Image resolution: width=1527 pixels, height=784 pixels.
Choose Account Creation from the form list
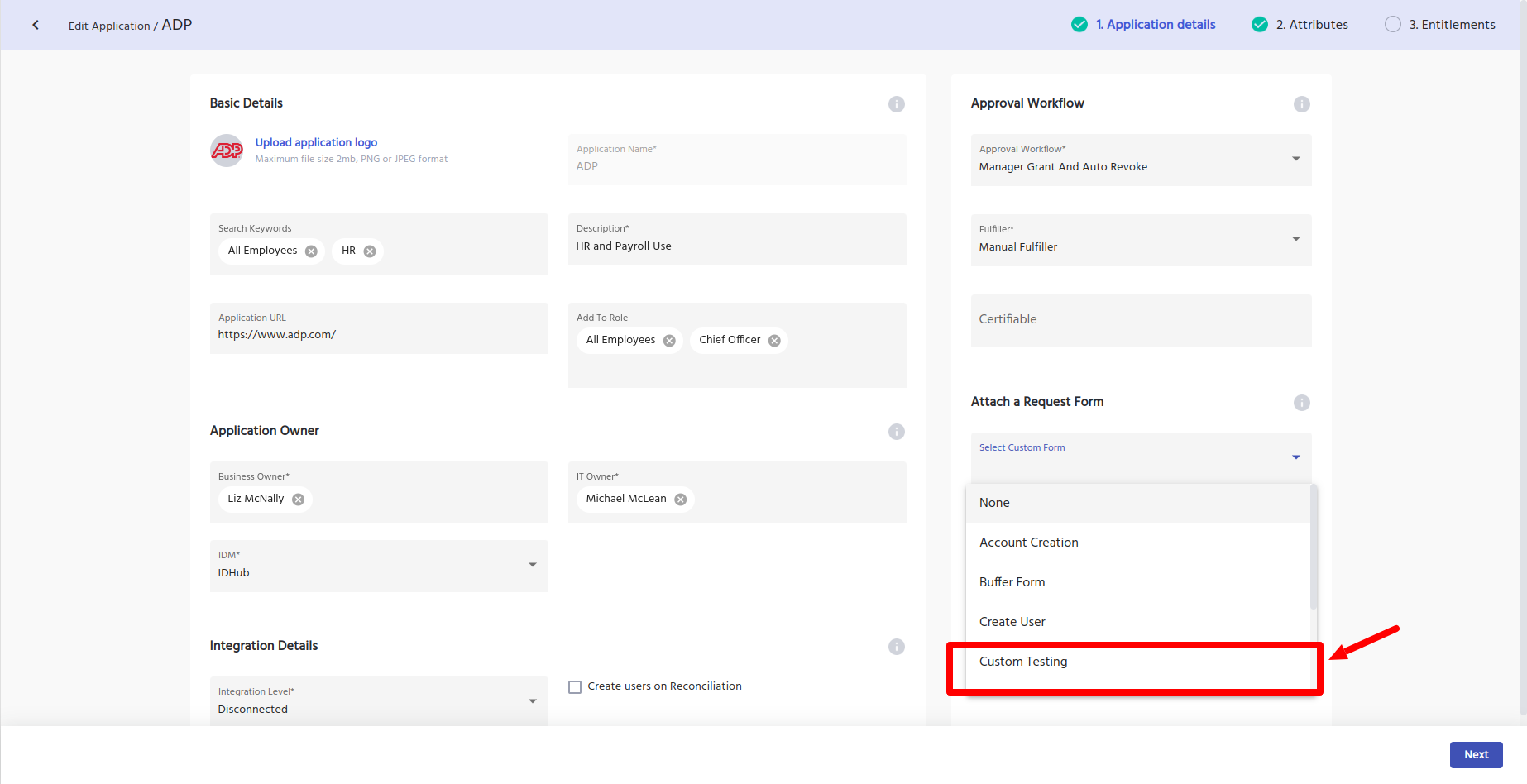point(1028,543)
